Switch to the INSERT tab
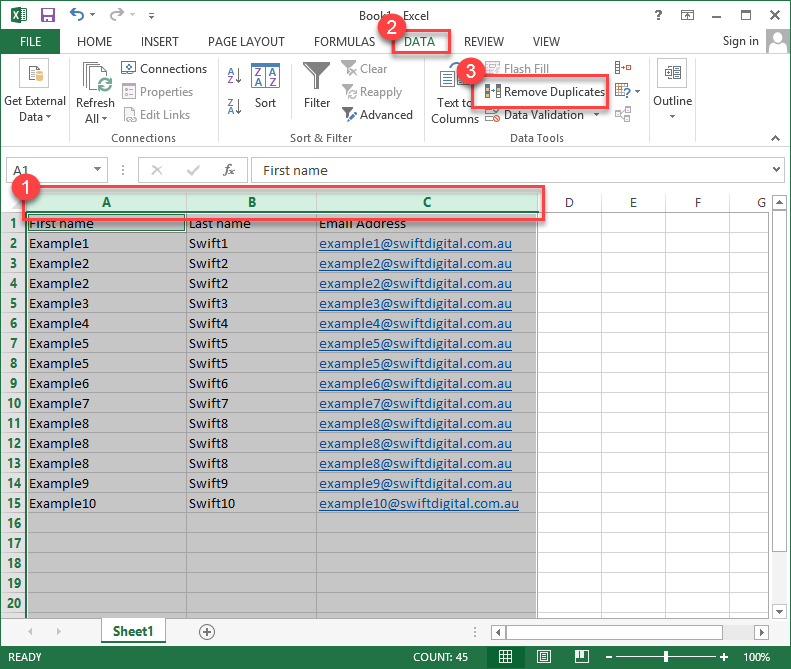The height and width of the screenshot is (669, 791). pos(159,41)
